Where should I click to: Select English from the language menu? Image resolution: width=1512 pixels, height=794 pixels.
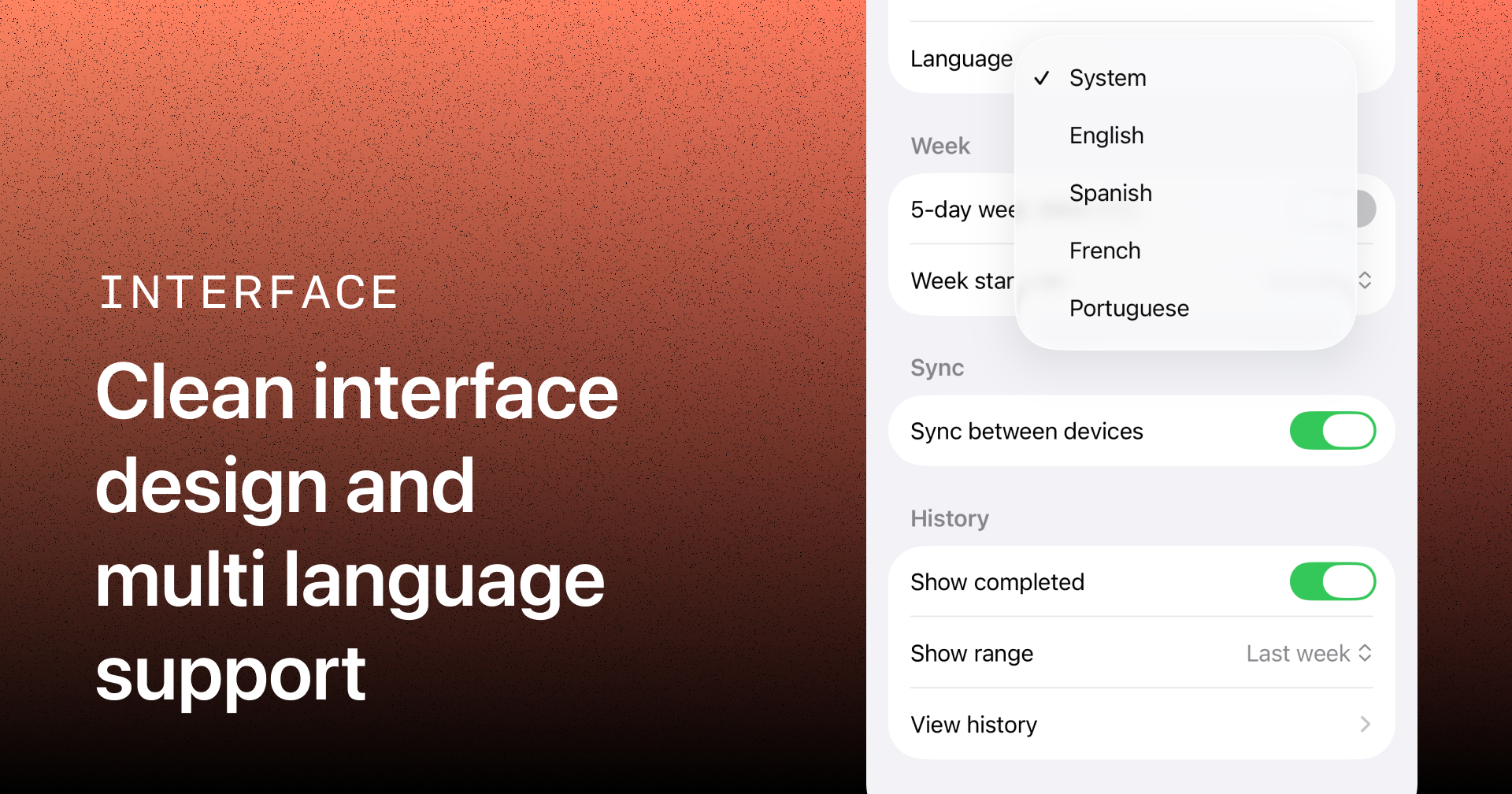point(1106,135)
